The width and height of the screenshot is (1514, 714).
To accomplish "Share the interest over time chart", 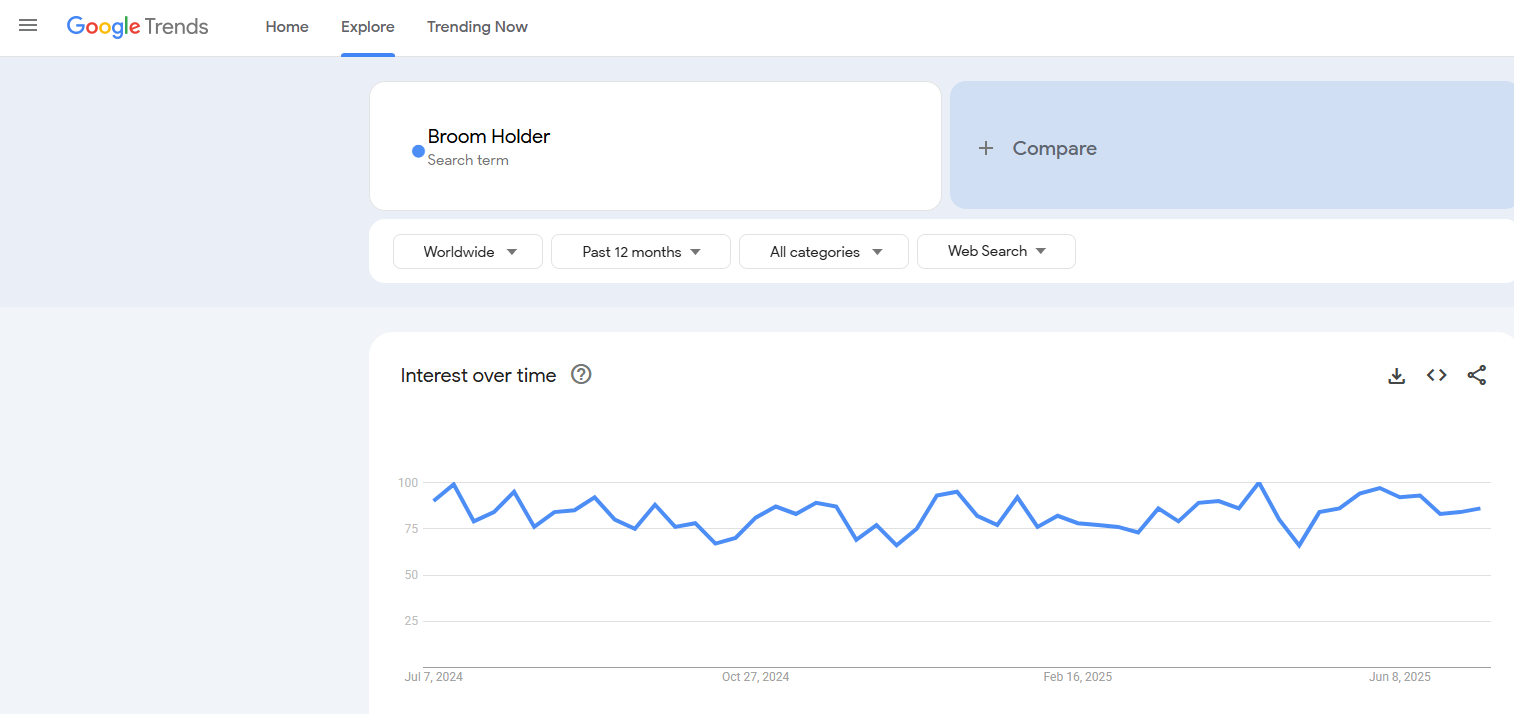I will (x=1477, y=375).
